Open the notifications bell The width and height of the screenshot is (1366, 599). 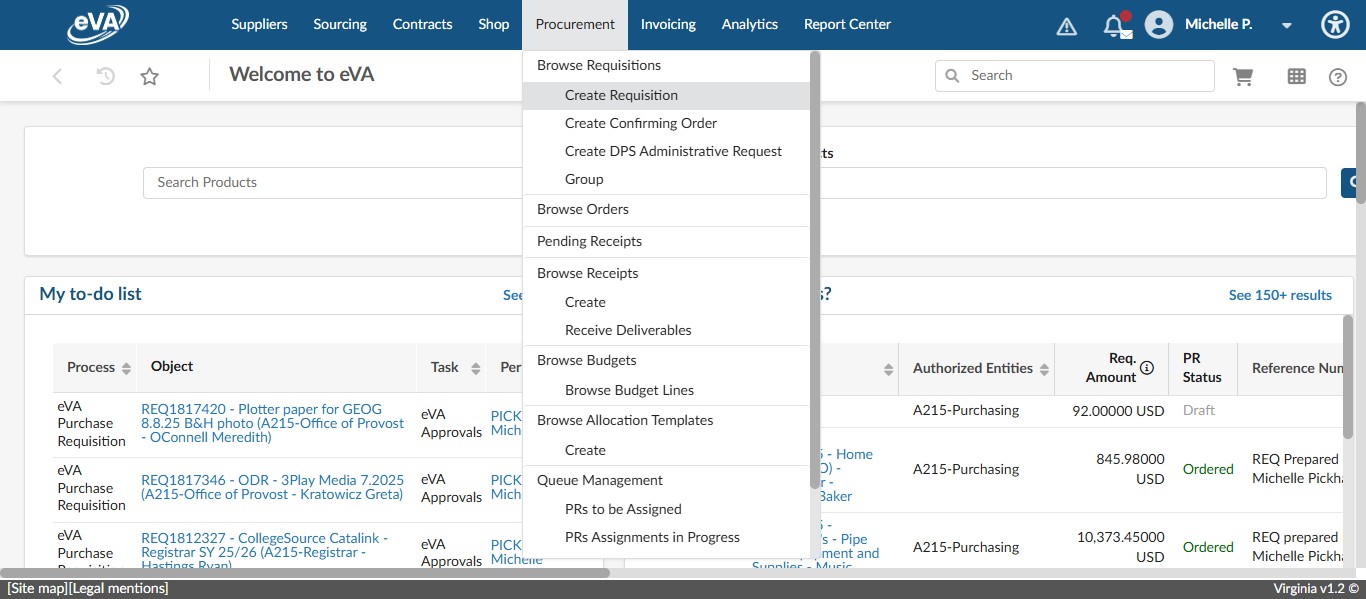pos(1114,25)
